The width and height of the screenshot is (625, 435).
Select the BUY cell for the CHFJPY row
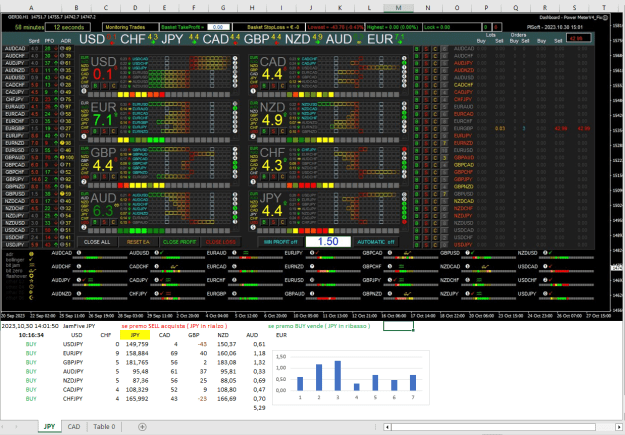coord(31,399)
